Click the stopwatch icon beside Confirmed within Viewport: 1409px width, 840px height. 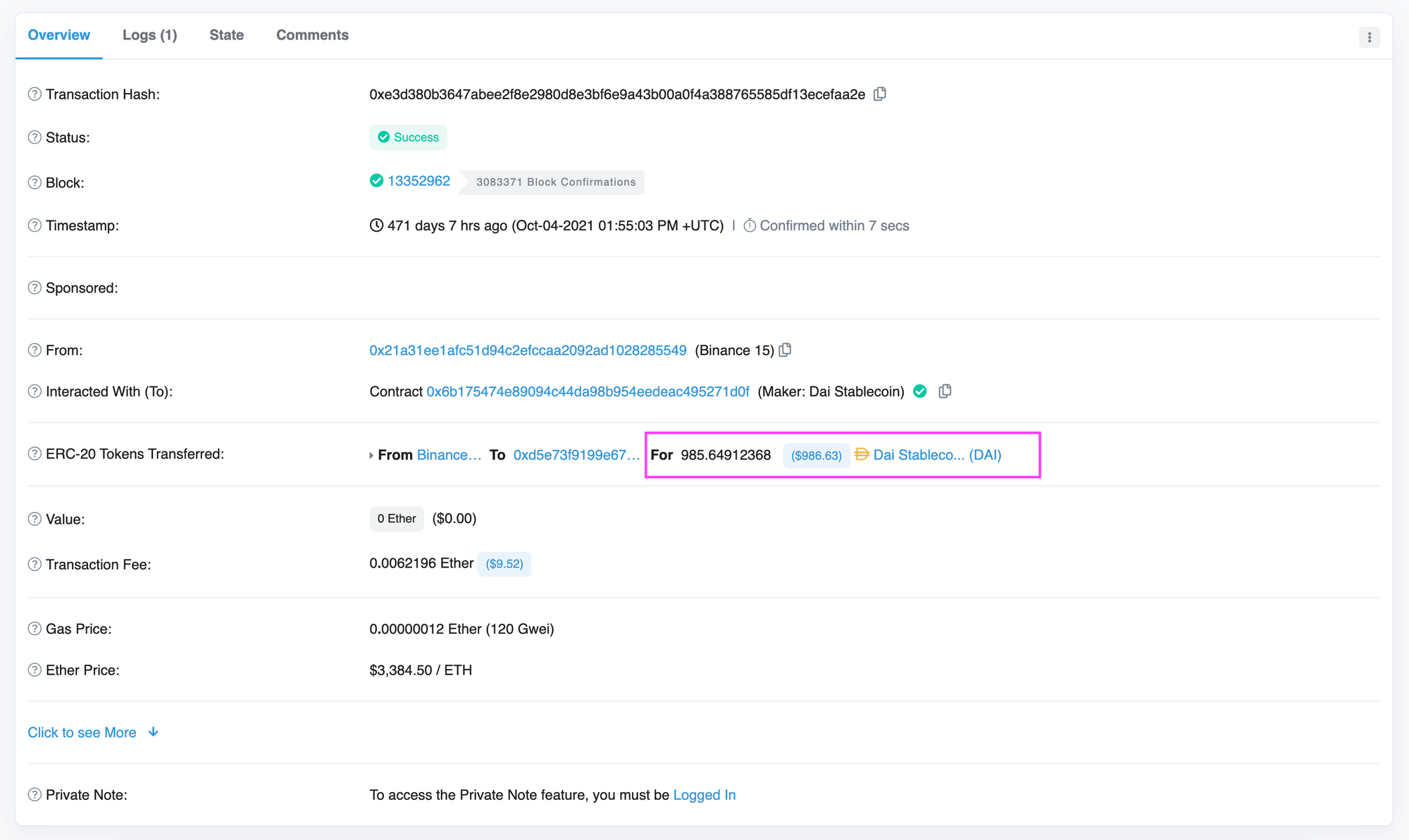[x=750, y=225]
